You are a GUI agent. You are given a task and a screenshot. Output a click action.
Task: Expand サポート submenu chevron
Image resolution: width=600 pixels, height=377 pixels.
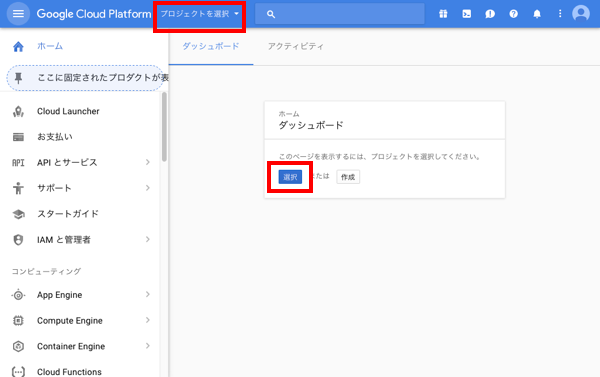148,188
